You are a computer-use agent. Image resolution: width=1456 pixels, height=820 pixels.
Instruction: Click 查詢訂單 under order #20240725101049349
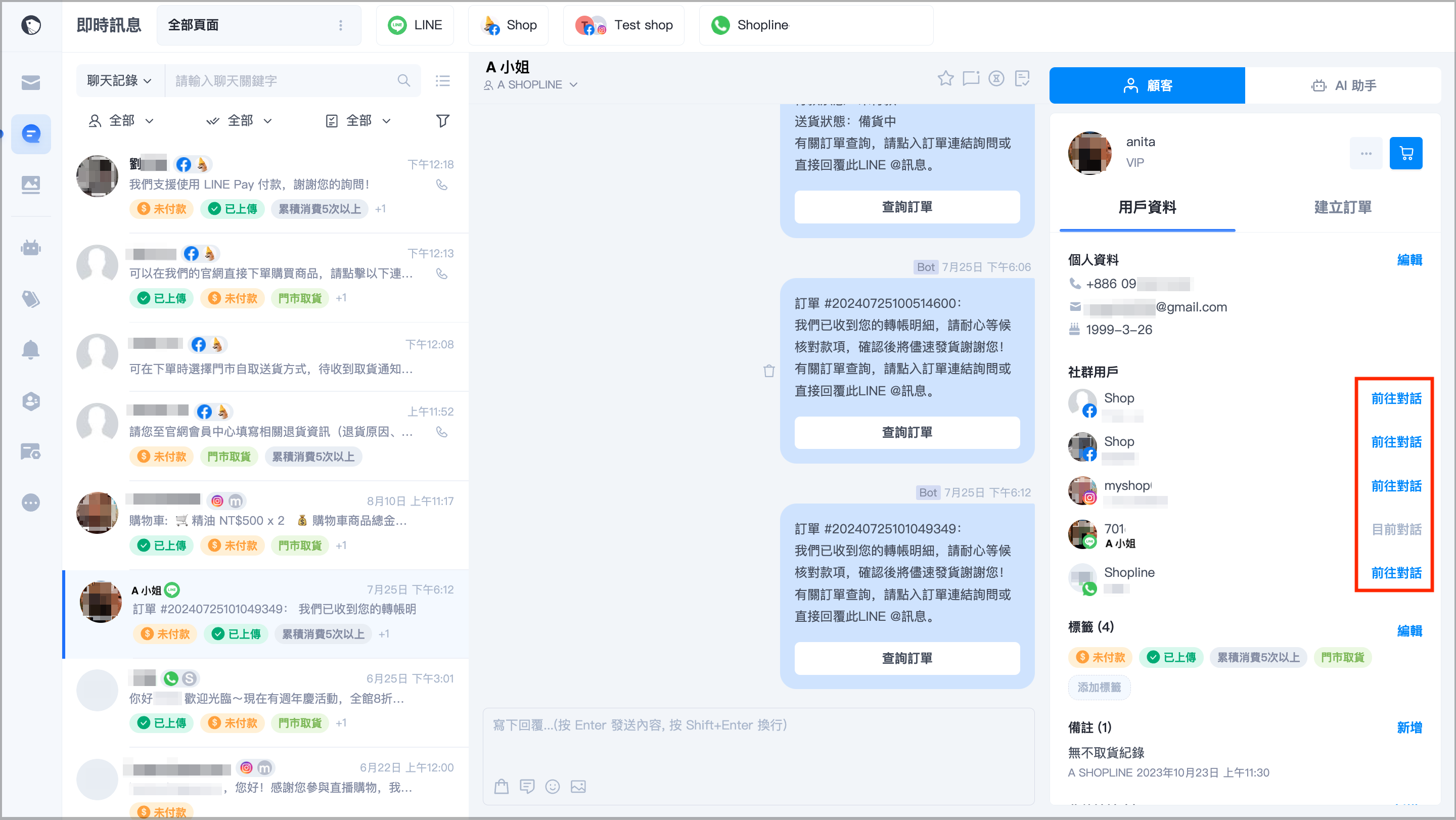coord(906,658)
